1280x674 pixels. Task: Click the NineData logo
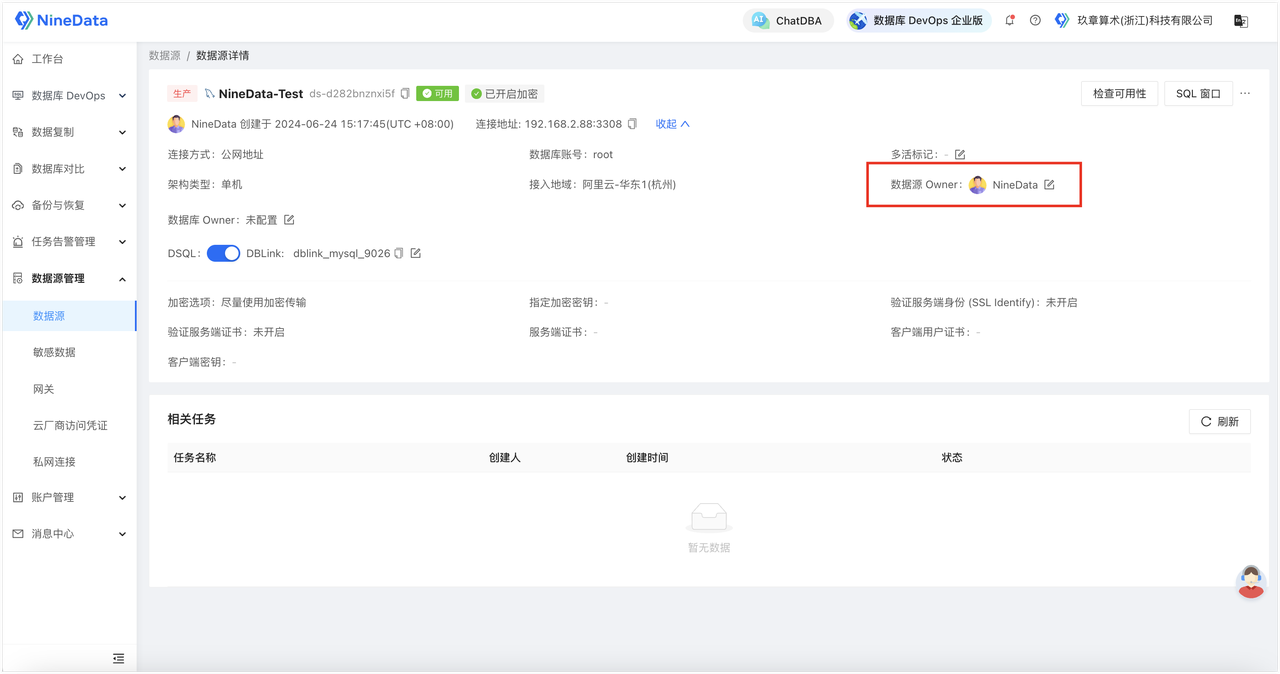pos(62,20)
